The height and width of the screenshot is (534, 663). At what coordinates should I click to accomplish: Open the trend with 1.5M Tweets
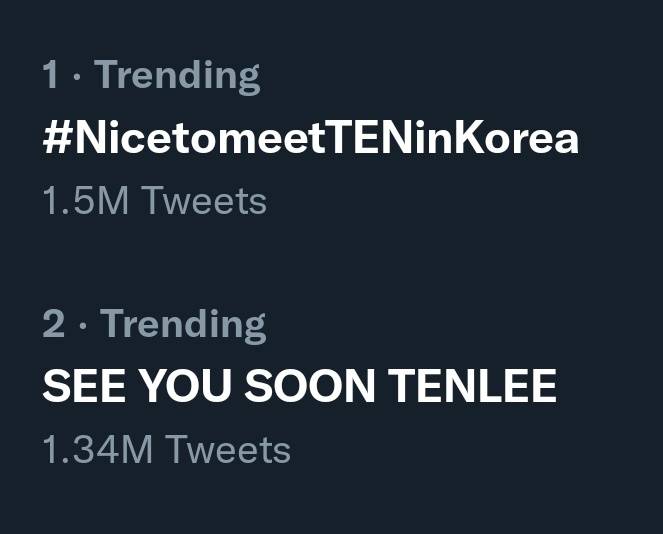click(x=310, y=138)
